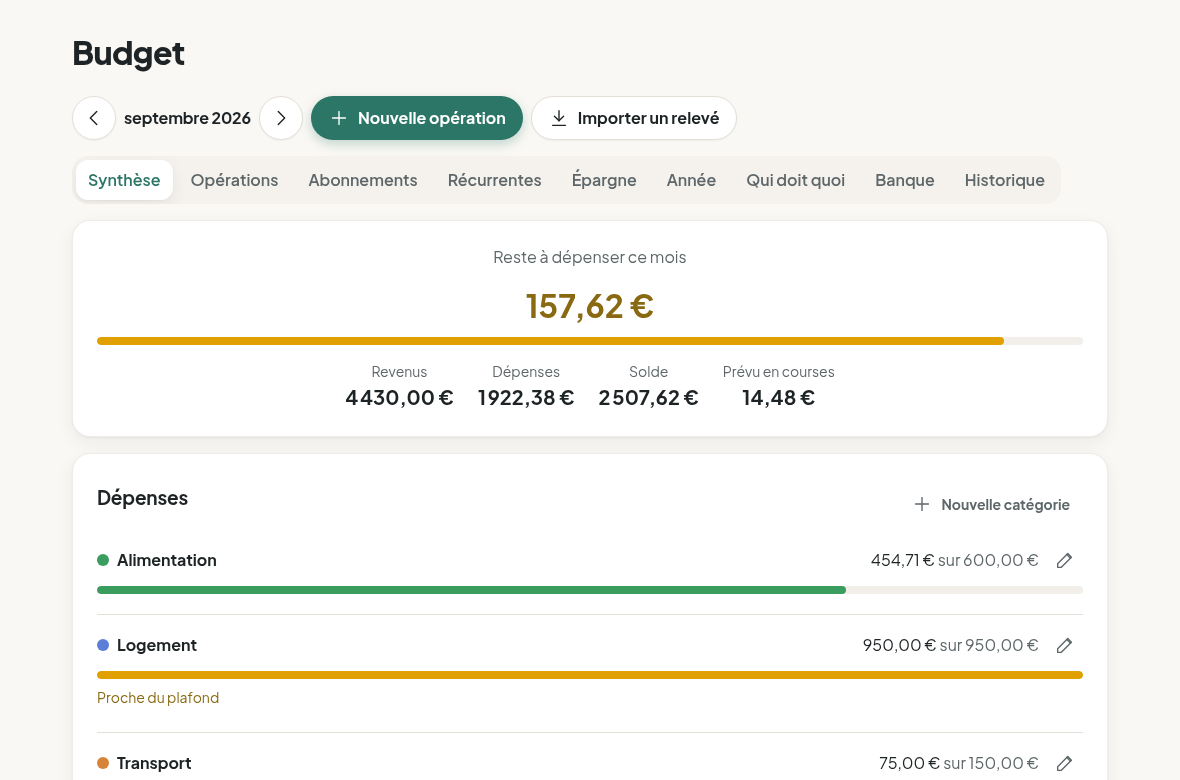Click the Dépenses 1 922,38 € value
Image resolution: width=1180 pixels, height=780 pixels.
(x=526, y=398)
